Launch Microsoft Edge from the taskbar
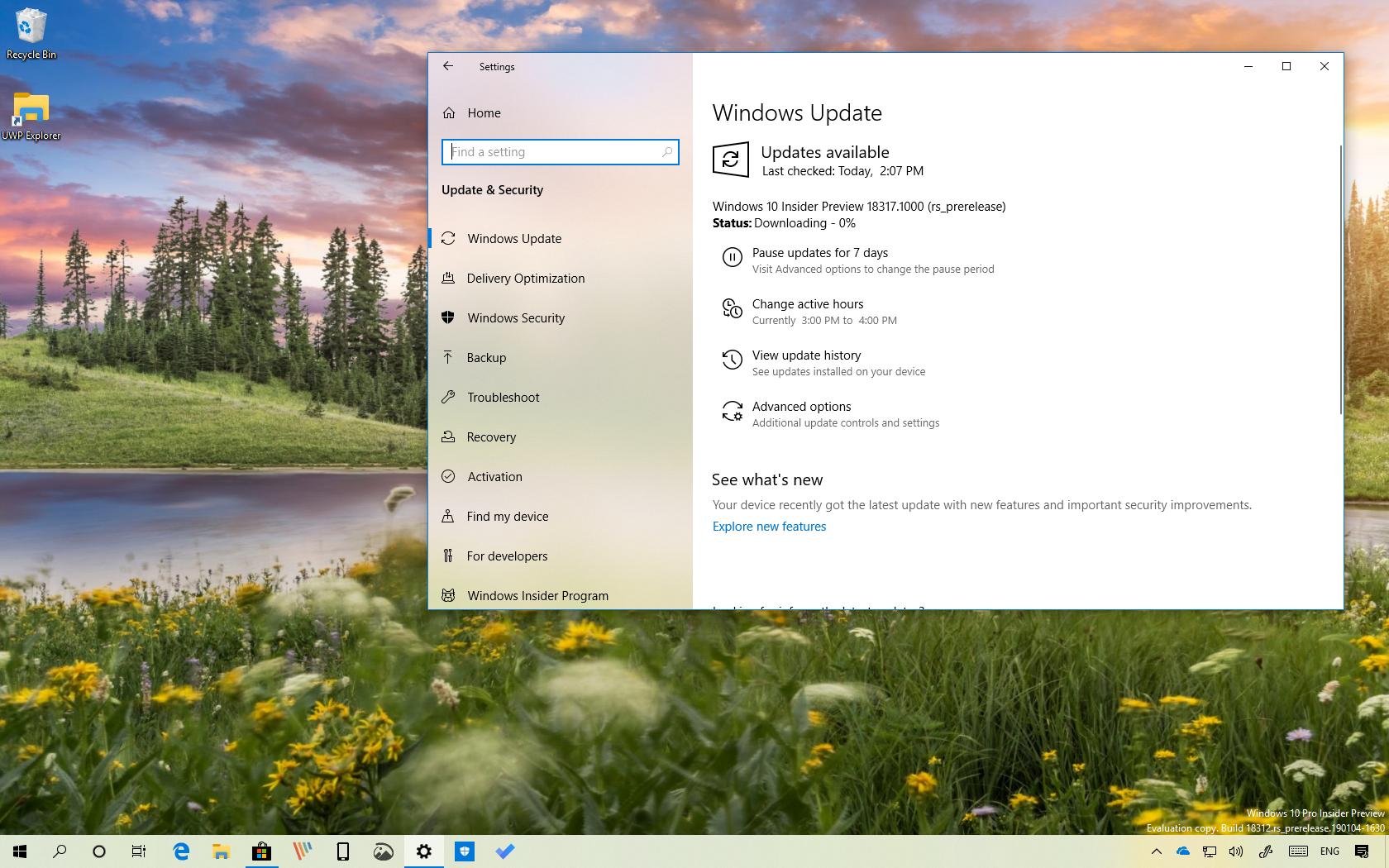Image resolution: width=1389 pixels, height=868 pixels. coord(180,851)
